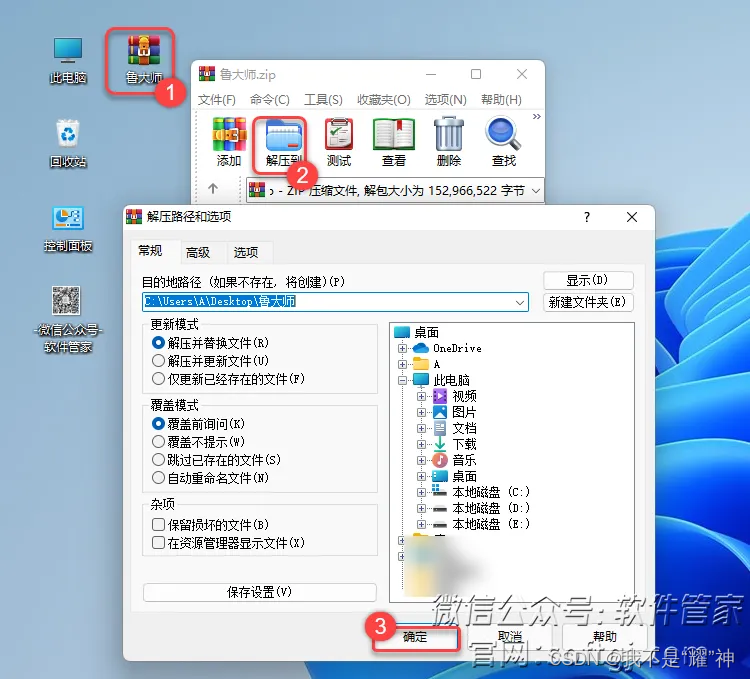Open the 微信公众号 软件管家 QR icon
This screenshot has width=750, height=679.
tap(67, 319)
